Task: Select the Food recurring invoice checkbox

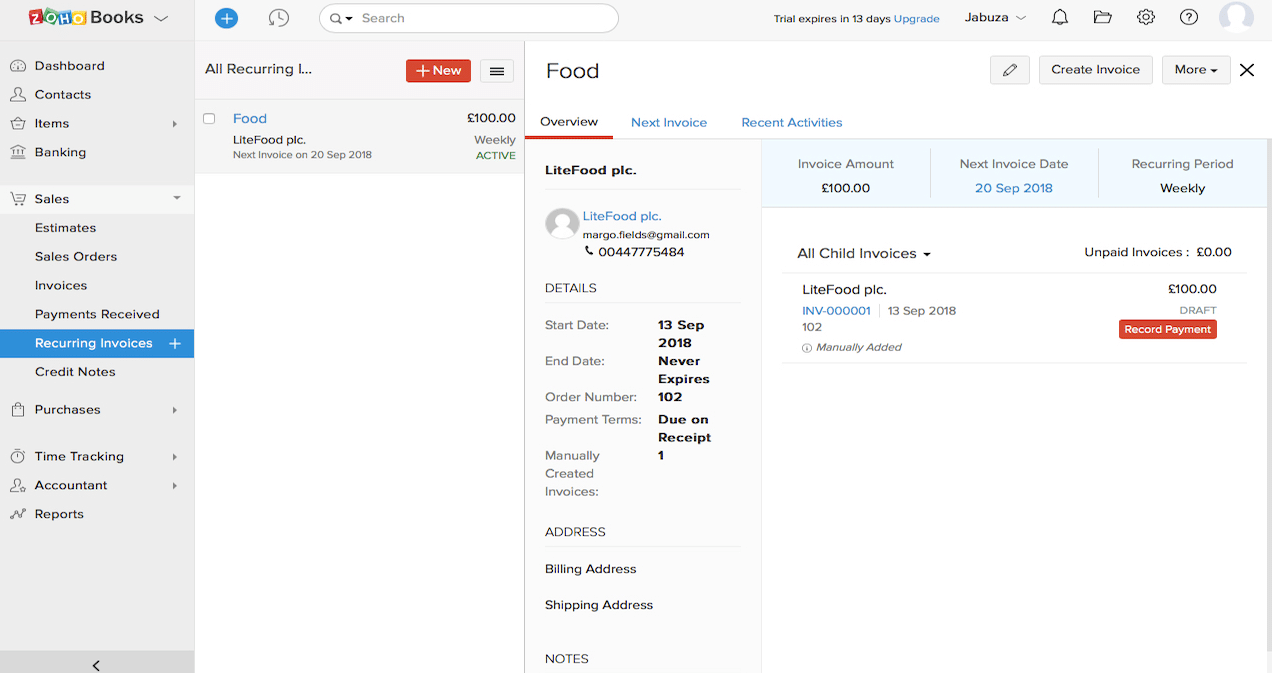Action: [x=209, y=118]
